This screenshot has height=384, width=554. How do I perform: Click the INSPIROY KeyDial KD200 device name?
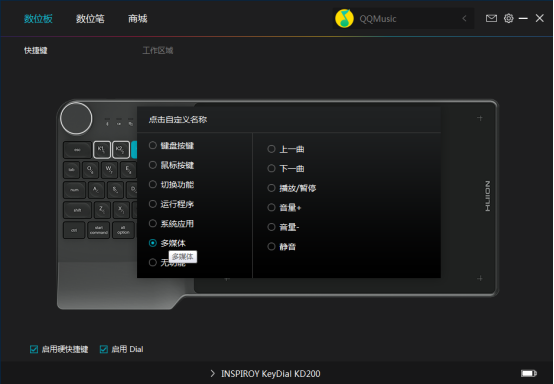point(271,373)
